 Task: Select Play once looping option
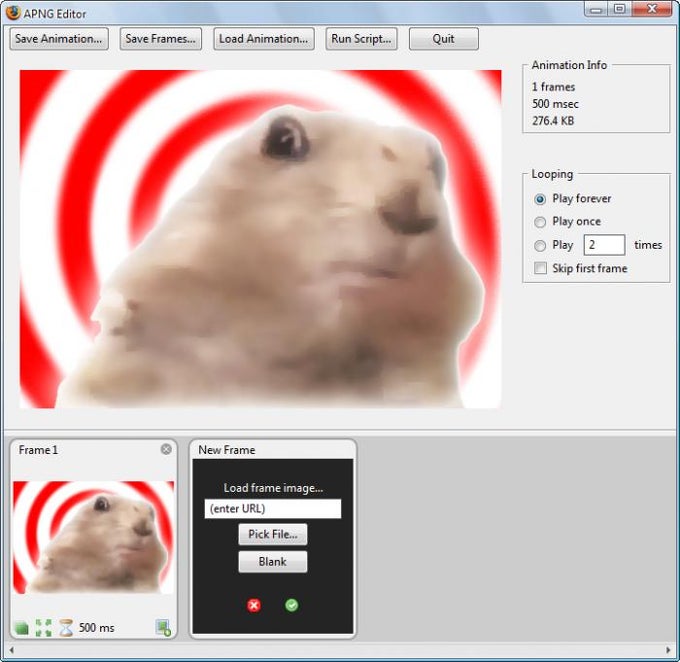[540, 222]
